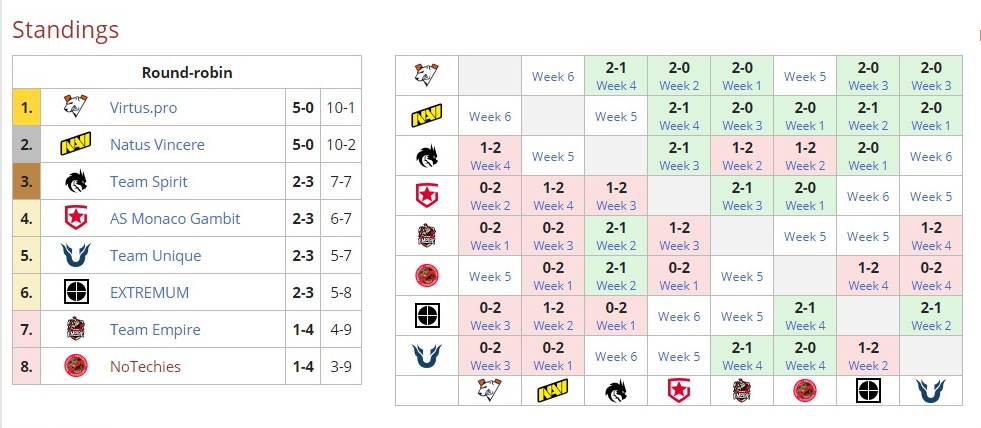Image resolution: width=981 pixels, height=428 pixels.
Task: Open Team Empire logo in standings list
Action: [x=75, y=330]
